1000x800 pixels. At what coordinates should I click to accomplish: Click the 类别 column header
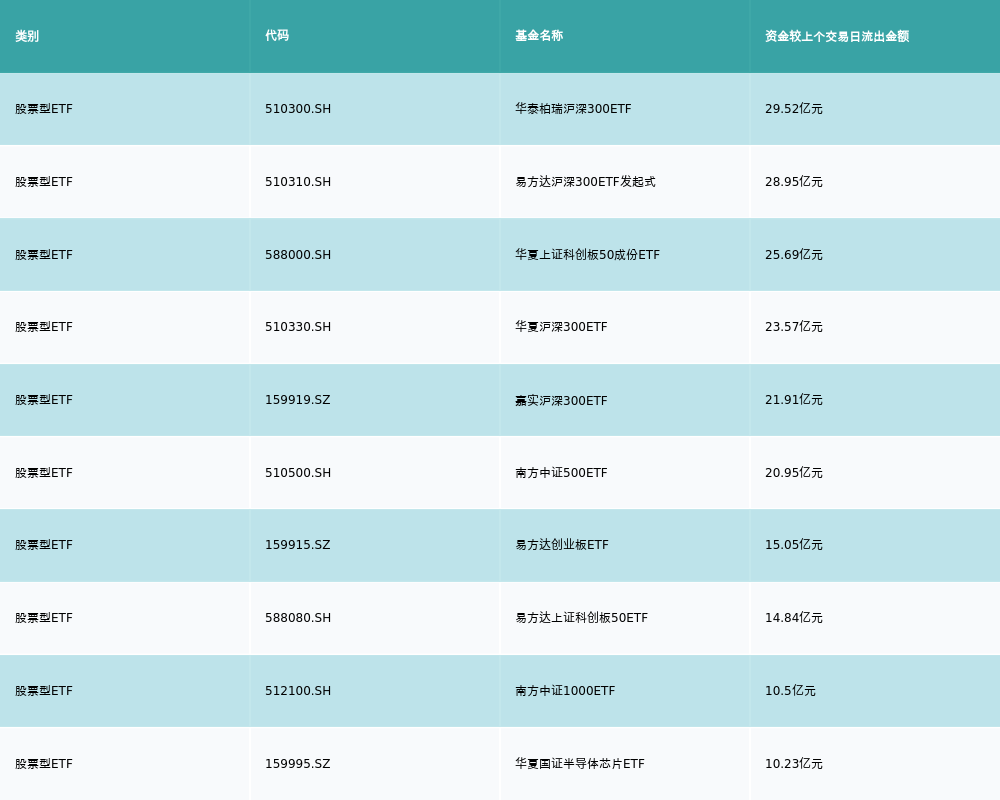click(27, 36)
